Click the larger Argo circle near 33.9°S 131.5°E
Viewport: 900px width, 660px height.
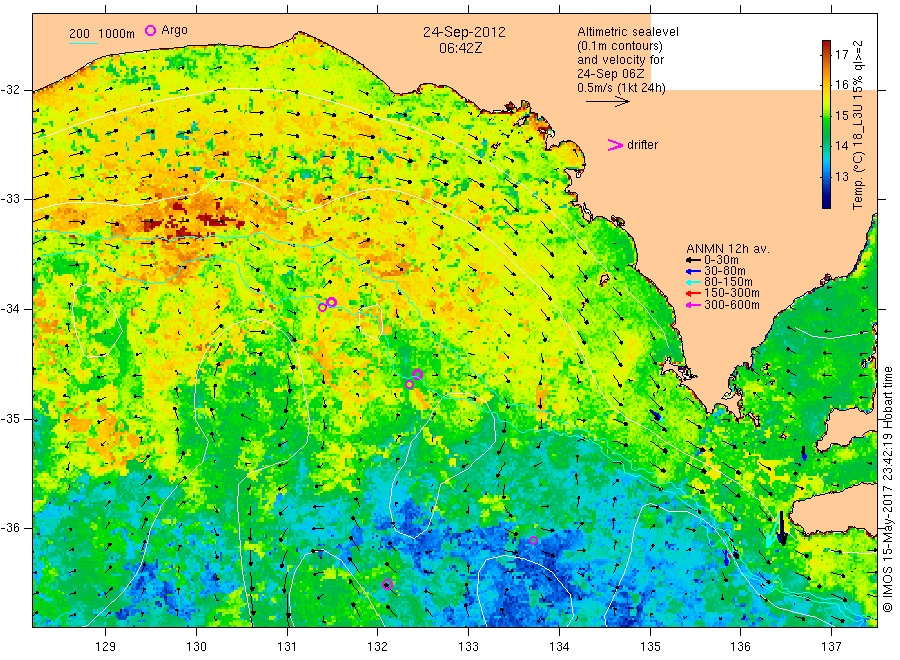point(331,302)
